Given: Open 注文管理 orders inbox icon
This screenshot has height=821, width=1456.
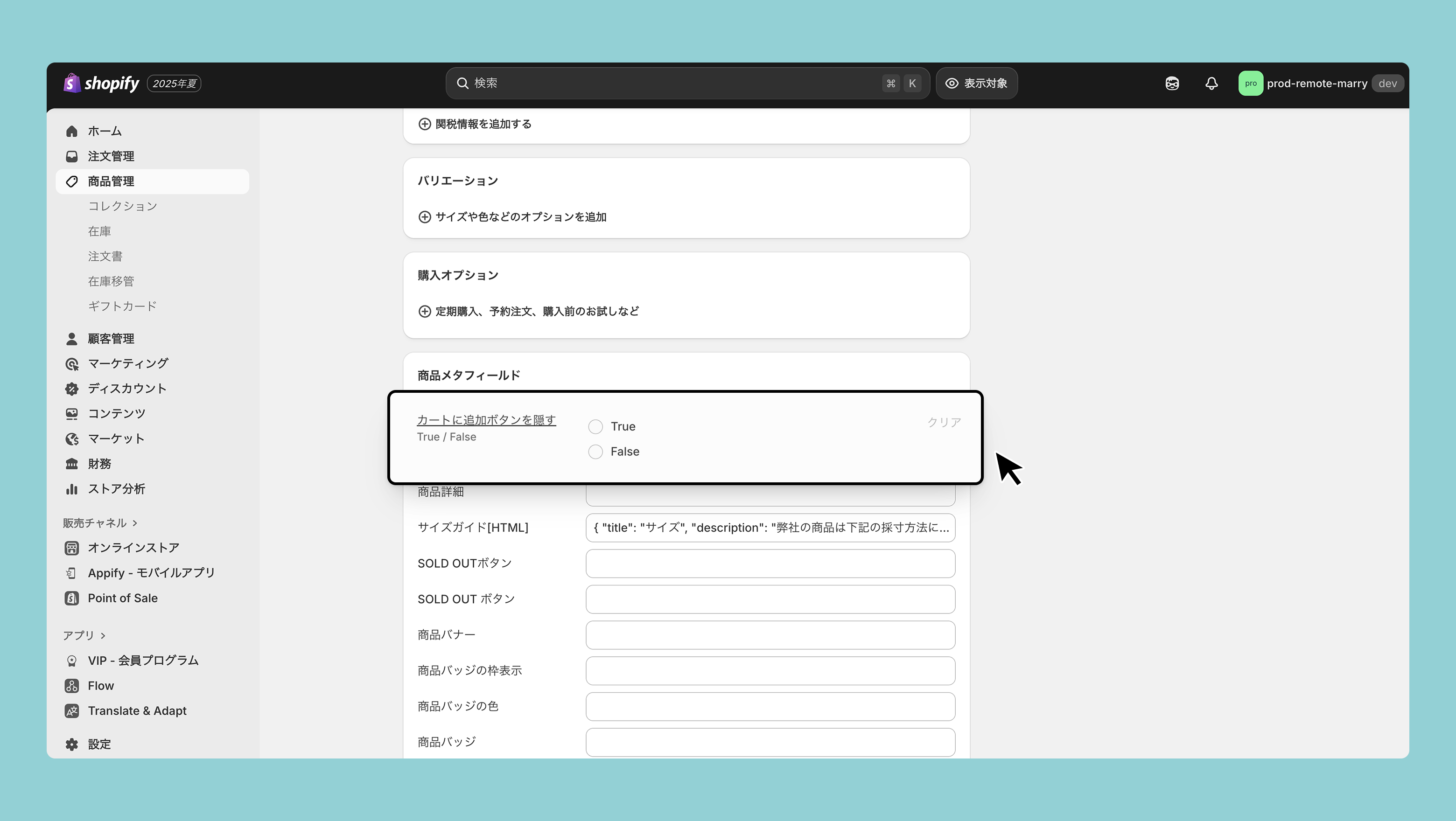Looking at the screenshot, I should pos(72,157).
